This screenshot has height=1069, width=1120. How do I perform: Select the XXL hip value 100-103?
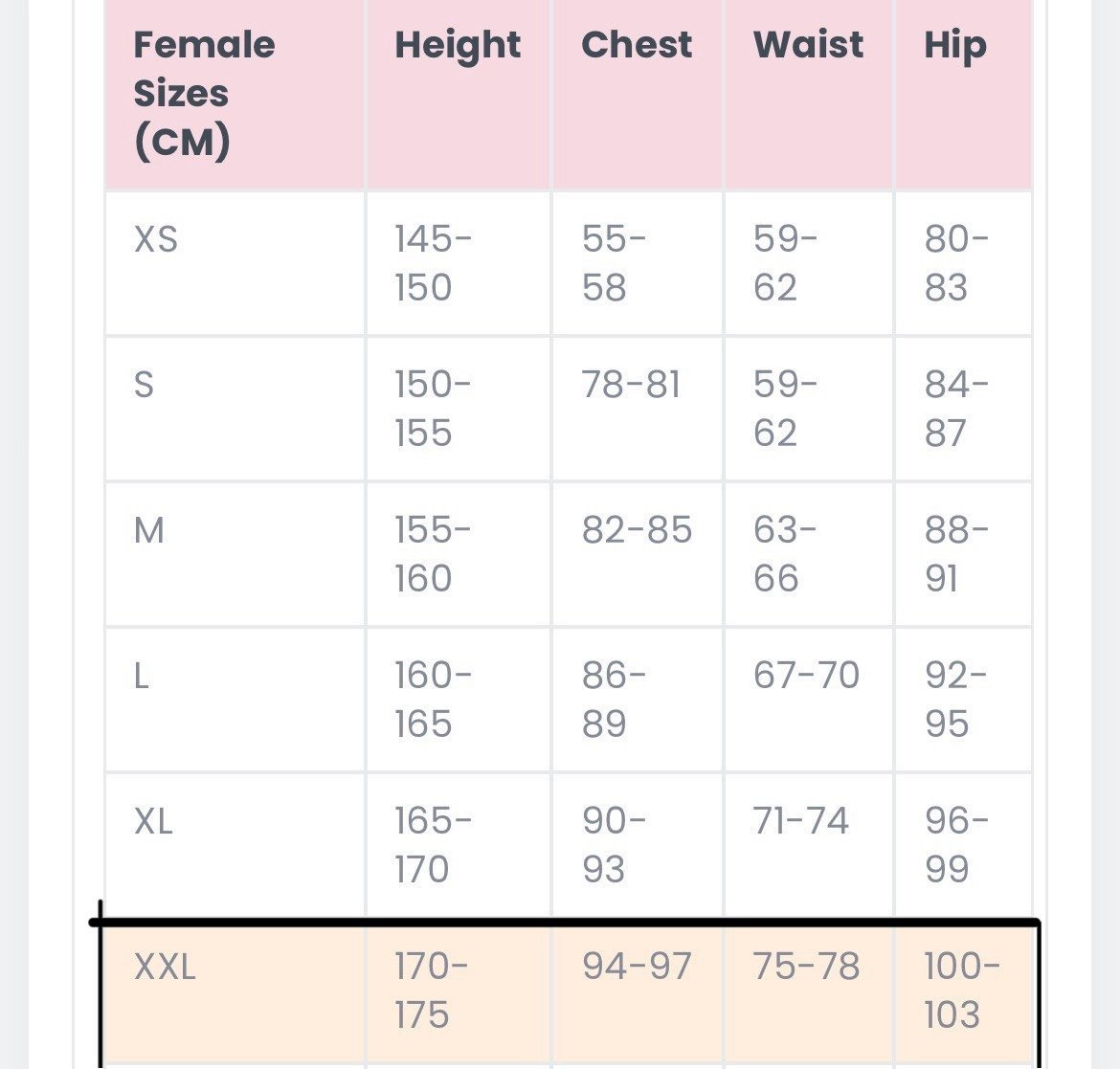tap(962, 991)
